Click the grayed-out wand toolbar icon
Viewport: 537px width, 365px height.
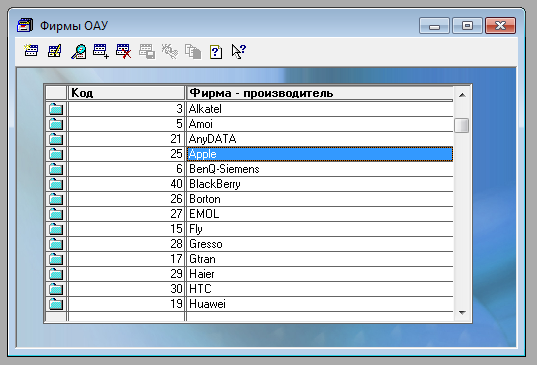pos(170,51)
